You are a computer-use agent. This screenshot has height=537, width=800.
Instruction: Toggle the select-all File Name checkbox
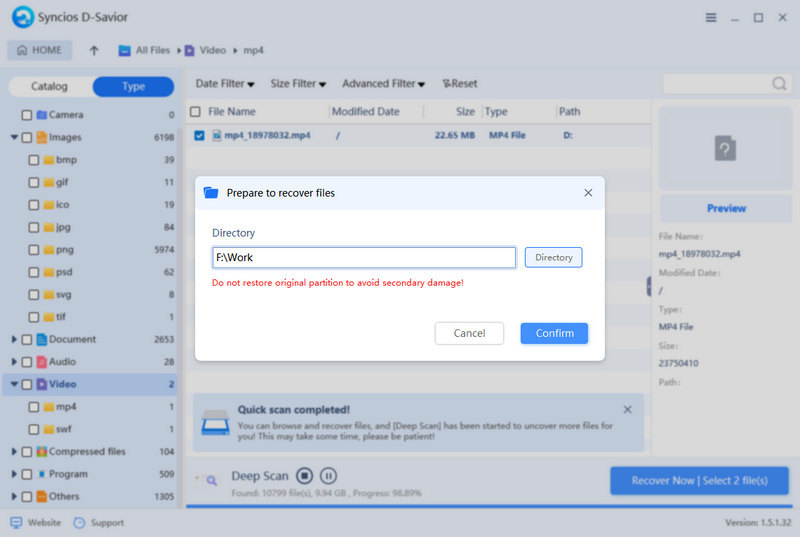(x=195, y=112)
